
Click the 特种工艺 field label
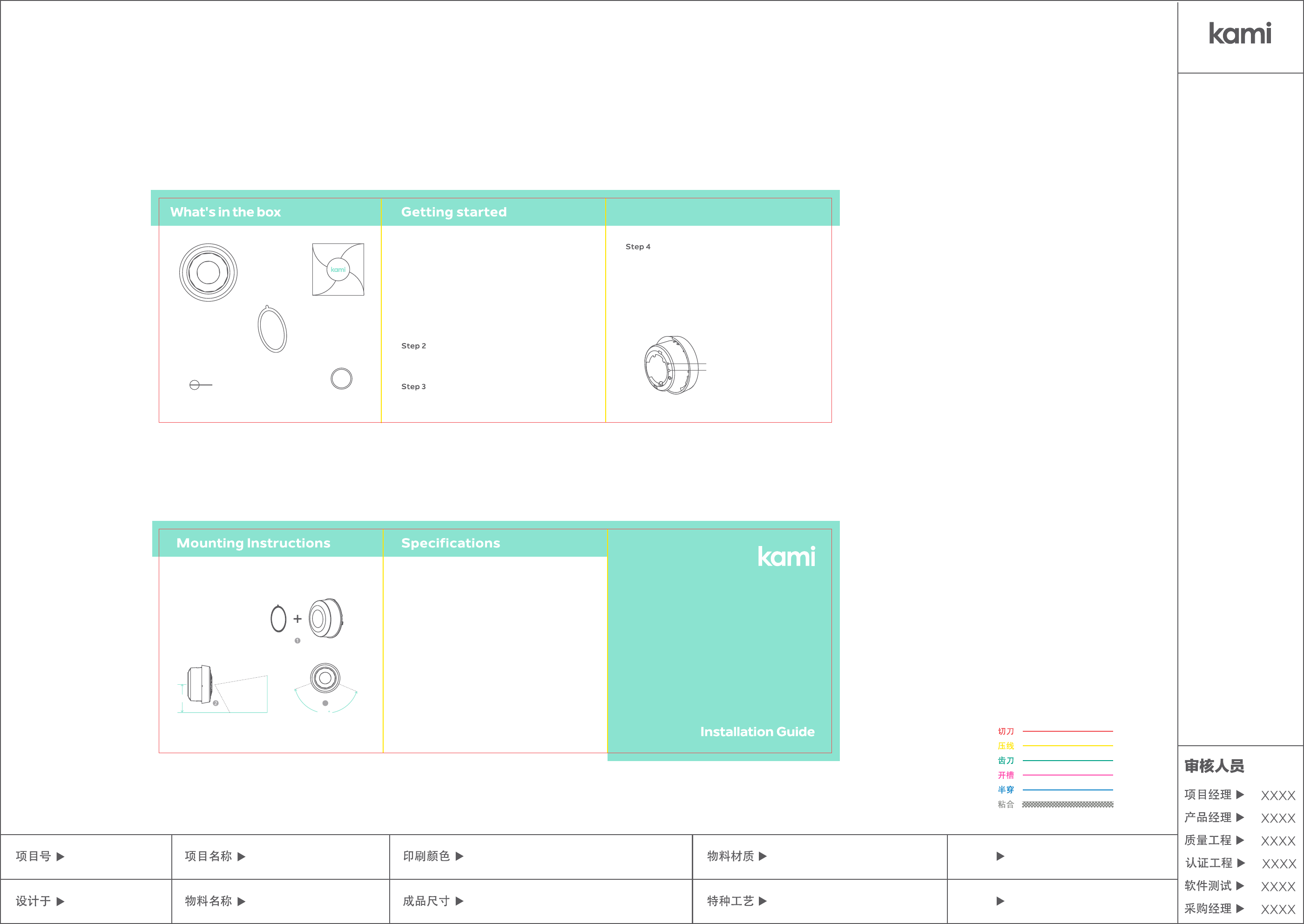point(730,901)
